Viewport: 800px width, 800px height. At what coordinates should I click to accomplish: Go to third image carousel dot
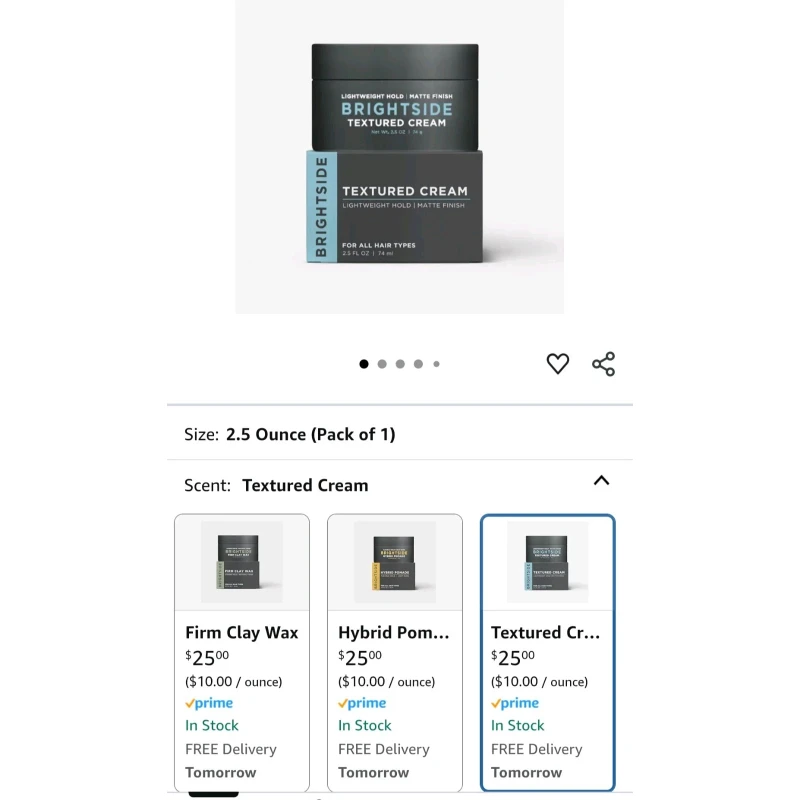pos(400,364)
